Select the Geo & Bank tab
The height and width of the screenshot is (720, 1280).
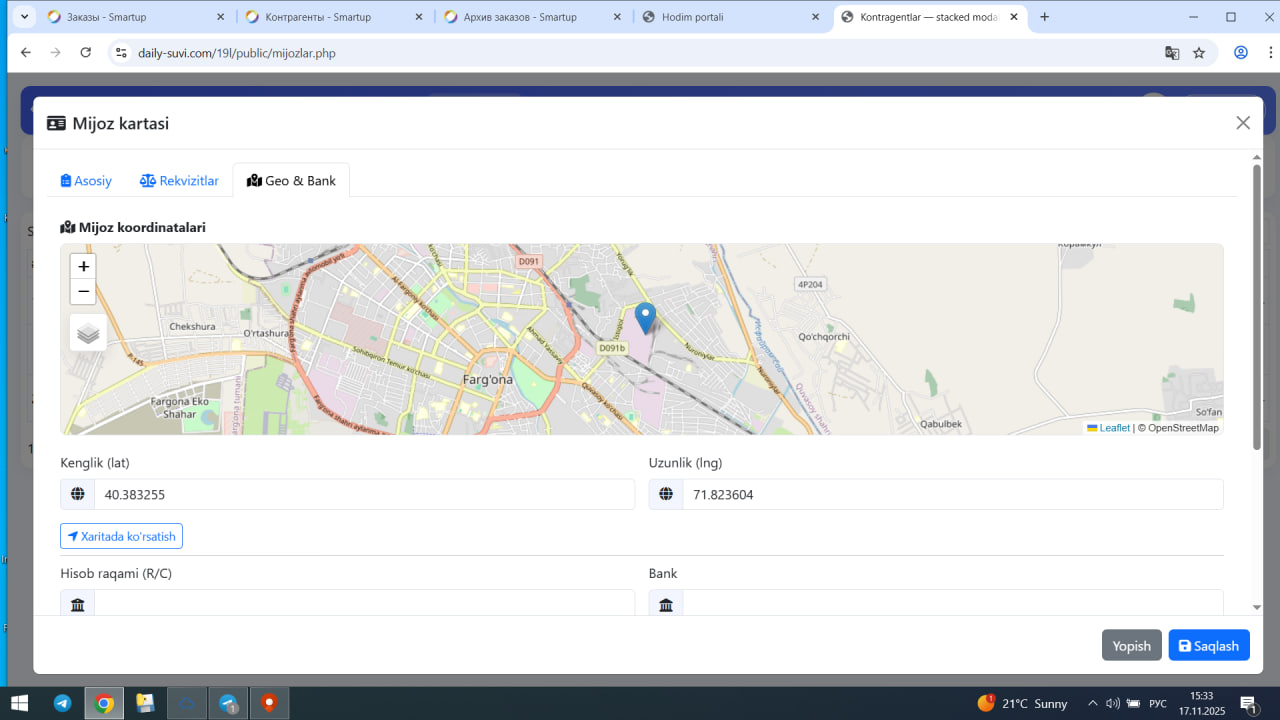pos(291,181)
